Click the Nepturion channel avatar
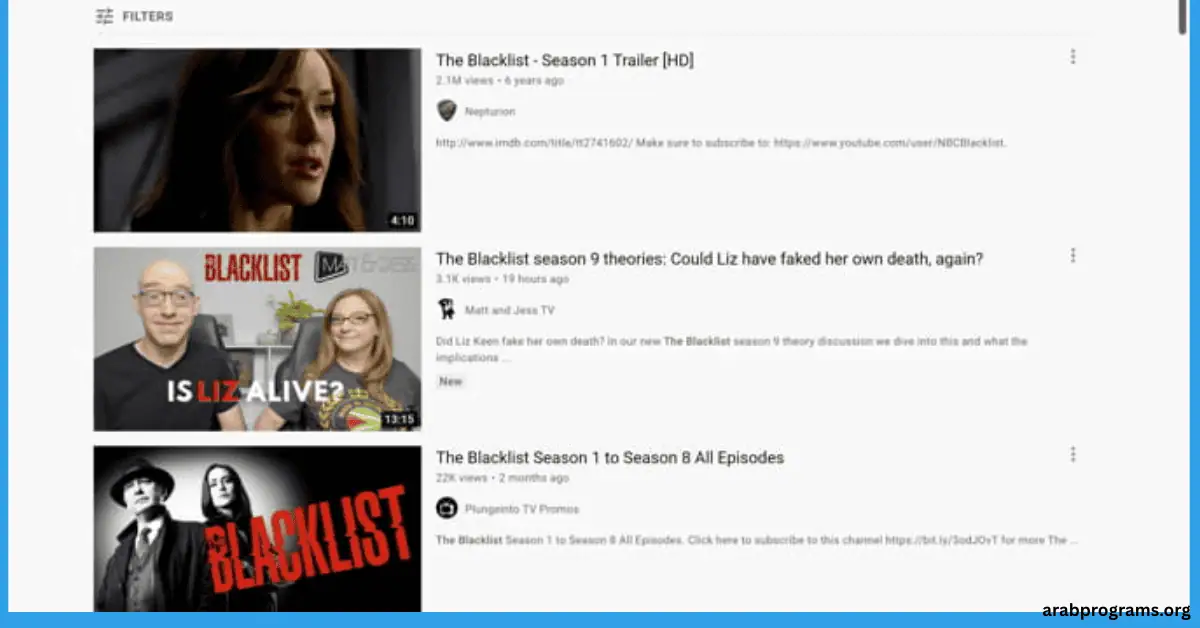The width and height of the screenshot is (1200, 628). (447, 111)
